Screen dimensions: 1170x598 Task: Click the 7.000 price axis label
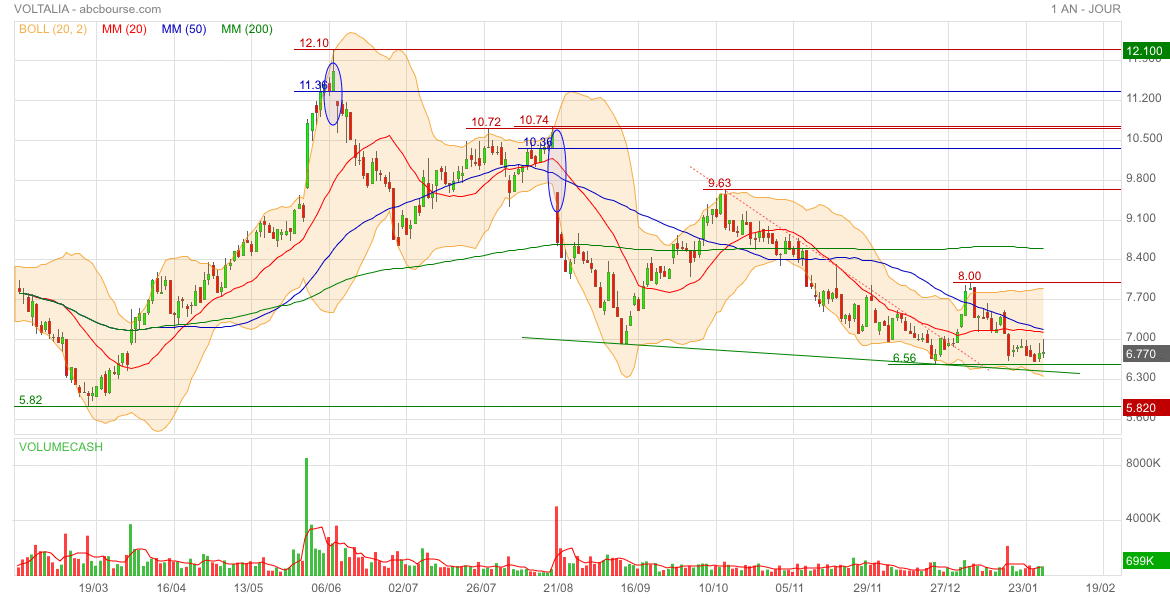coord(1141,337)
